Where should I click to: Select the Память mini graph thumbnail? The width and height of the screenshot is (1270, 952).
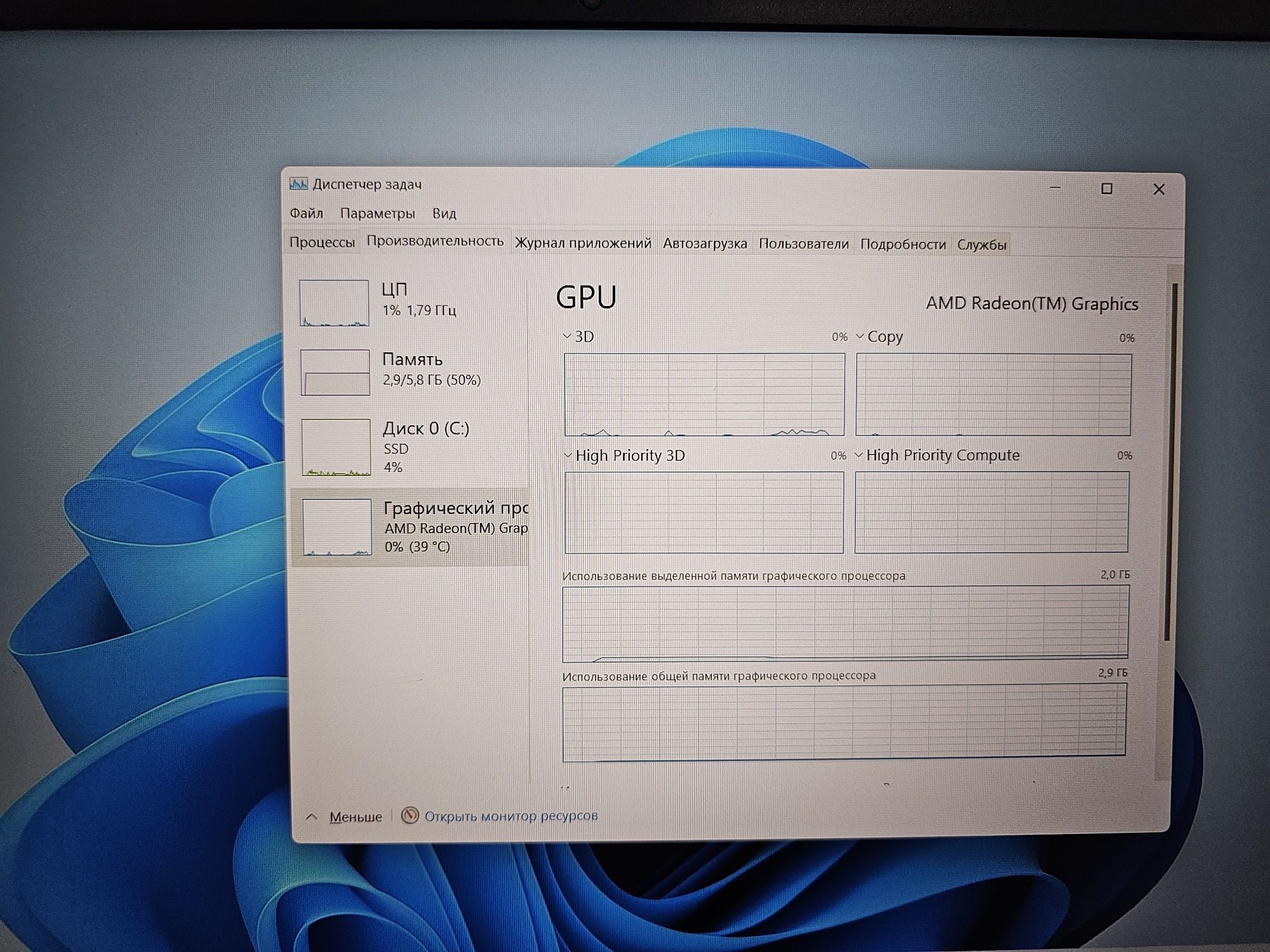(x=335, y=373)
